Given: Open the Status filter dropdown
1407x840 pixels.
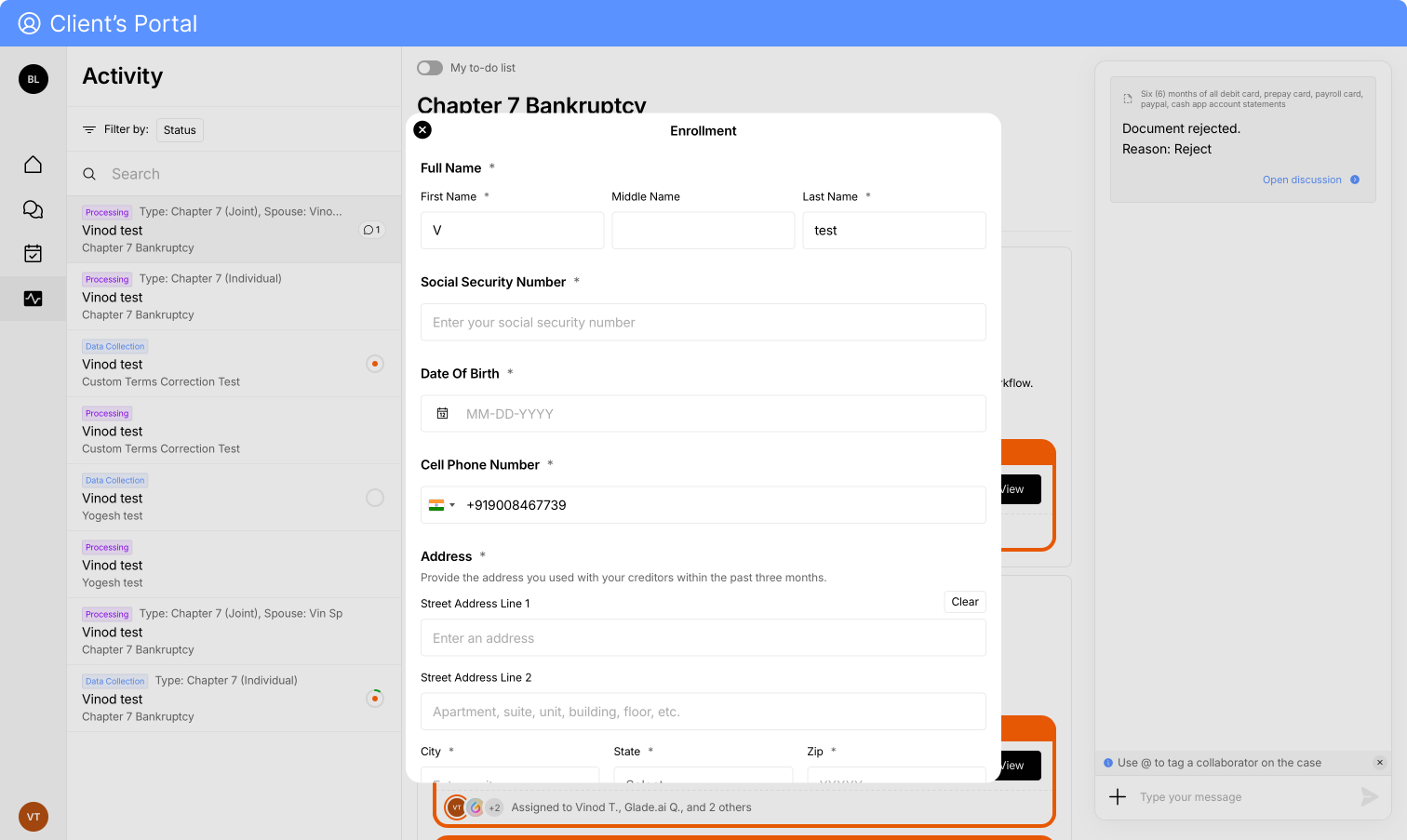Looking at the screenshot, I should [x=180, y=130].
